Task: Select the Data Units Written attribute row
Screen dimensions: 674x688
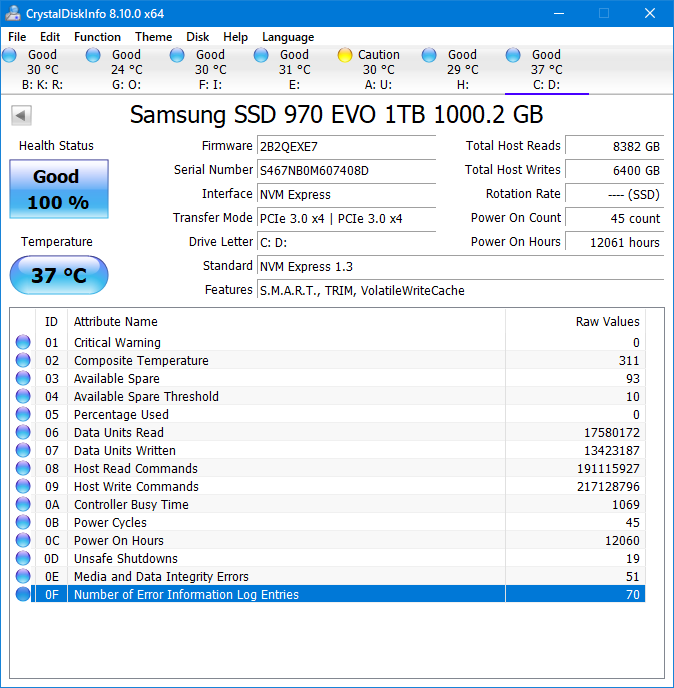Action: pyautogui.click(x=328, y=450)
